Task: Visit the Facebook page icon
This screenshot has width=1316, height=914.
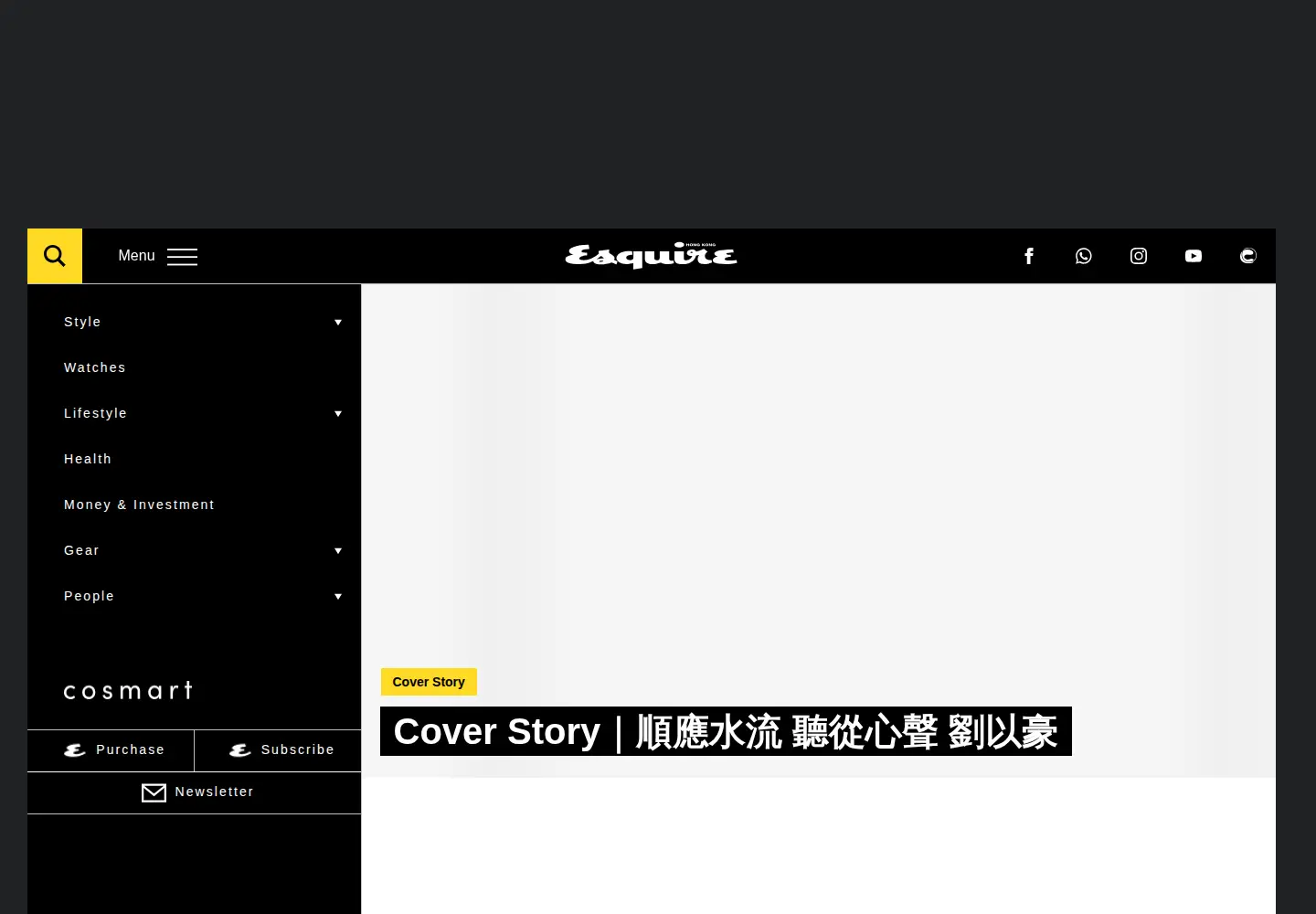Action: click(1029, 256)
